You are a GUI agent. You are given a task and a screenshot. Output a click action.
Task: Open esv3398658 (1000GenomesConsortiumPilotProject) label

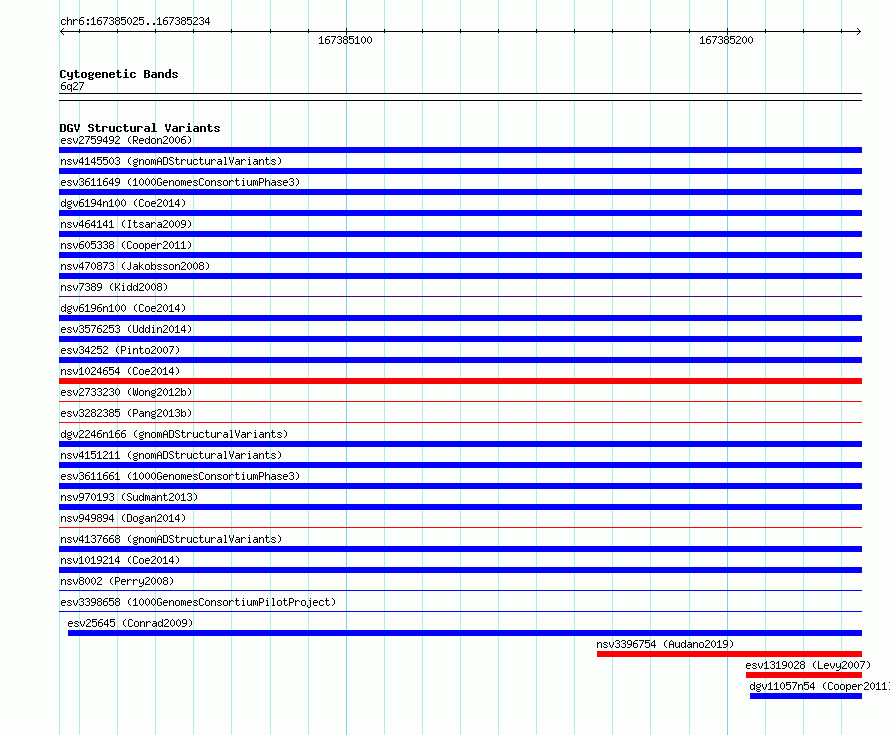198,602
